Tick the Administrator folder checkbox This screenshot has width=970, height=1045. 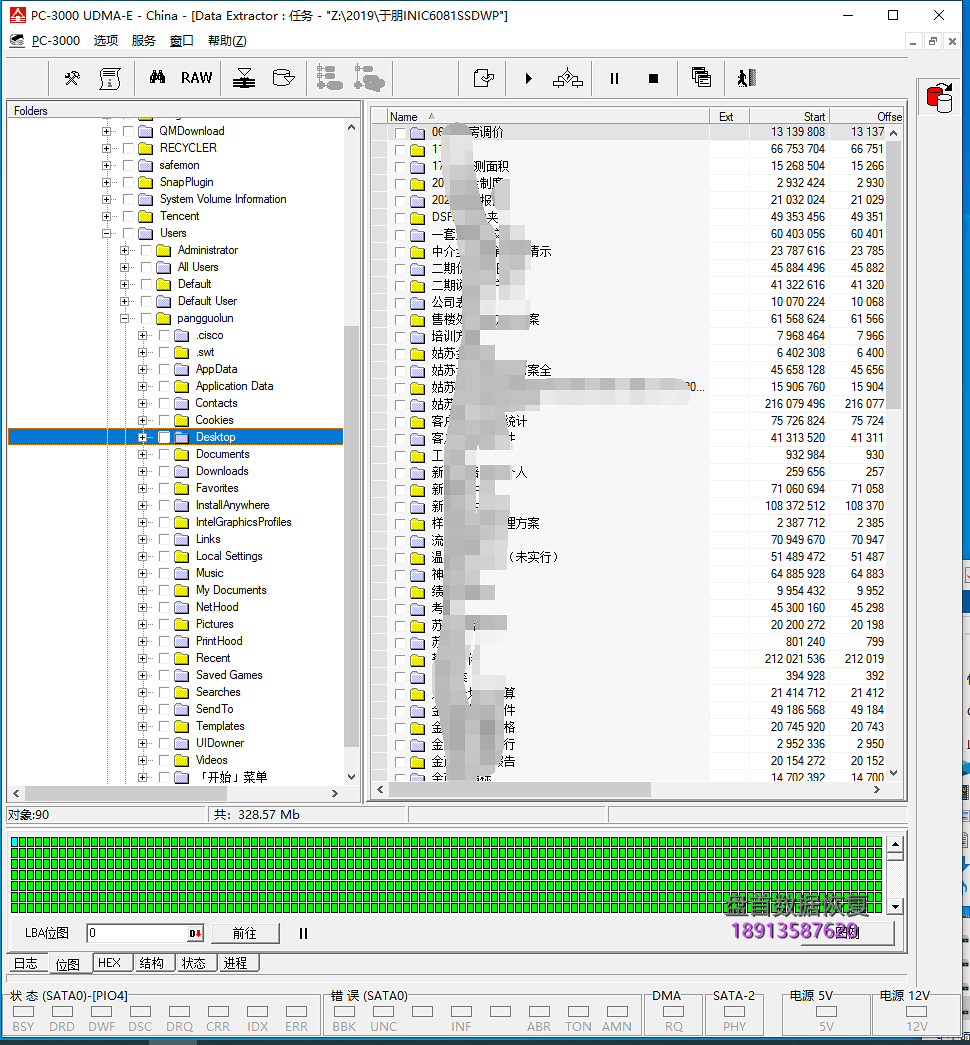(146, 251)
